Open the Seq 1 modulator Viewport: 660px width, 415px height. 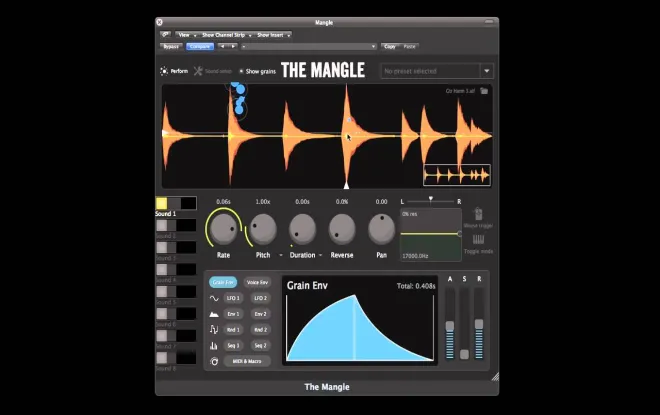click(233, 346)
